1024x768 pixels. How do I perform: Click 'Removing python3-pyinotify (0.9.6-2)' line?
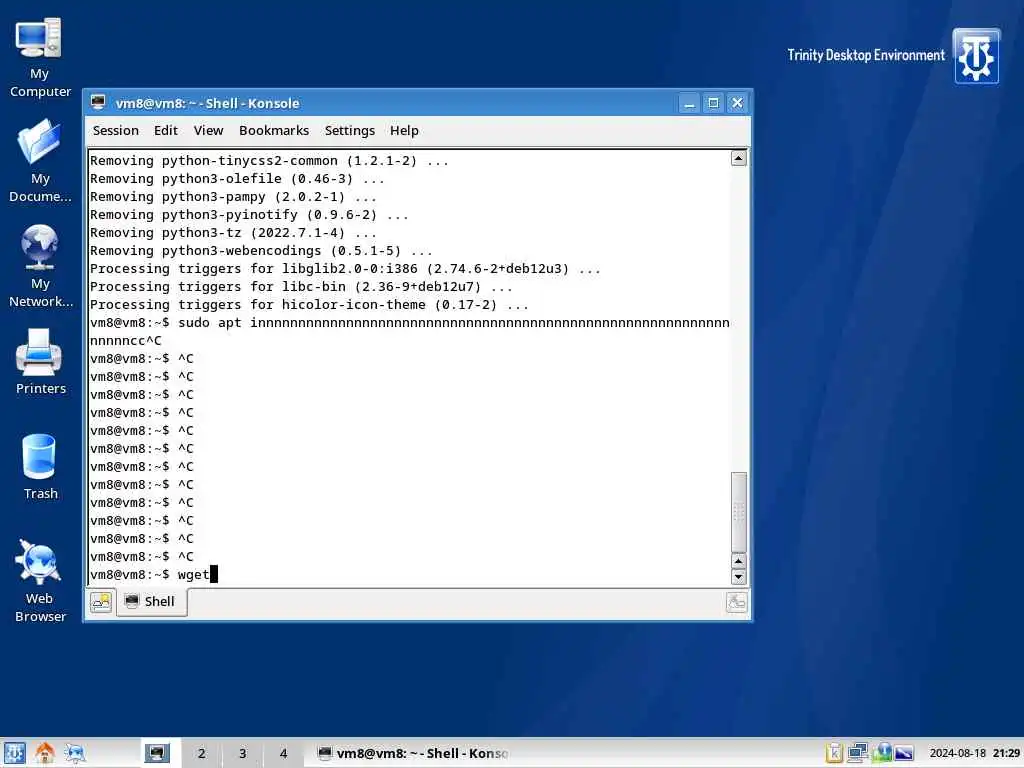click(249, 215)
